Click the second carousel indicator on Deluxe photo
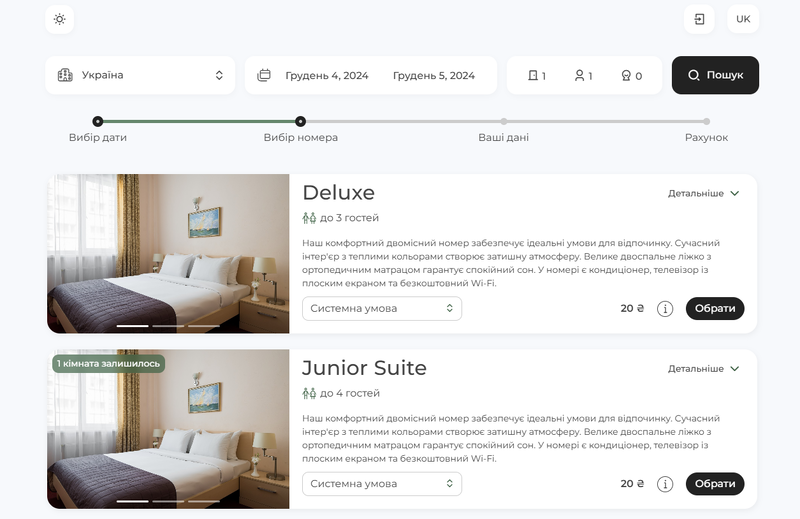The width and height of the screenshot is (800, 519). pyautogui.click(x=168, y=326)
